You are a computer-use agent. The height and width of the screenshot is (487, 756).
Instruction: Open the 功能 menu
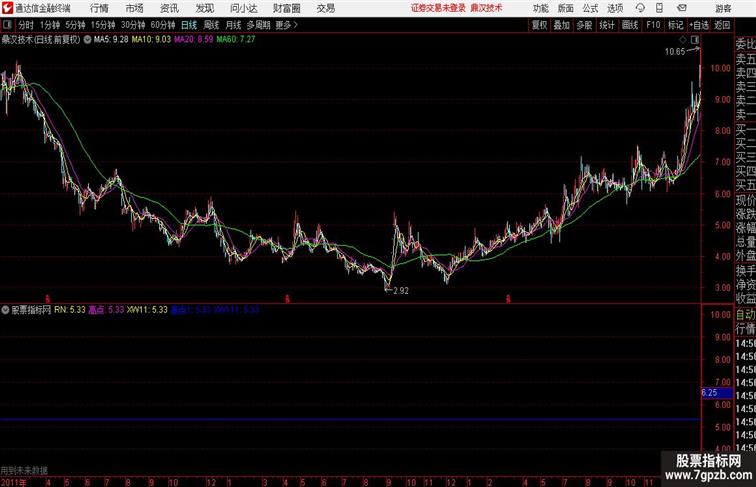541,8
